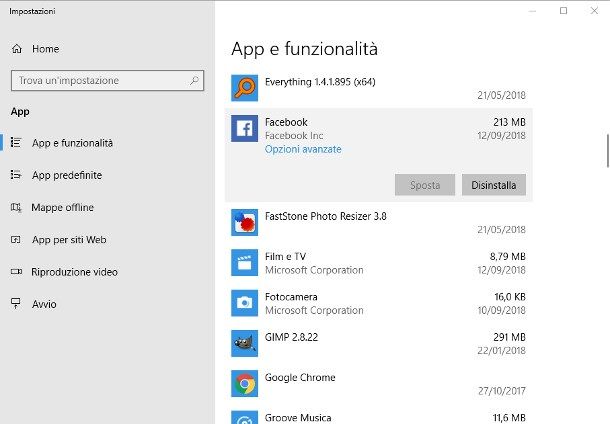This screenshot has height=424, width=610.
Task: Click the greyed Sposta button
Action: click(425, 185)
